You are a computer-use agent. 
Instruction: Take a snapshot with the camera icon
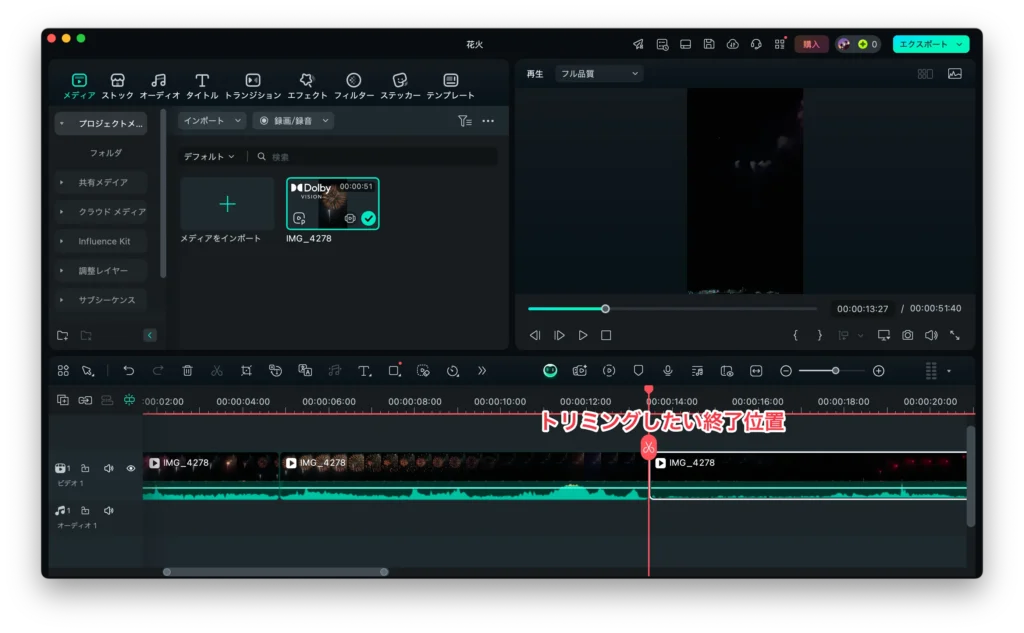coord(907,336)
